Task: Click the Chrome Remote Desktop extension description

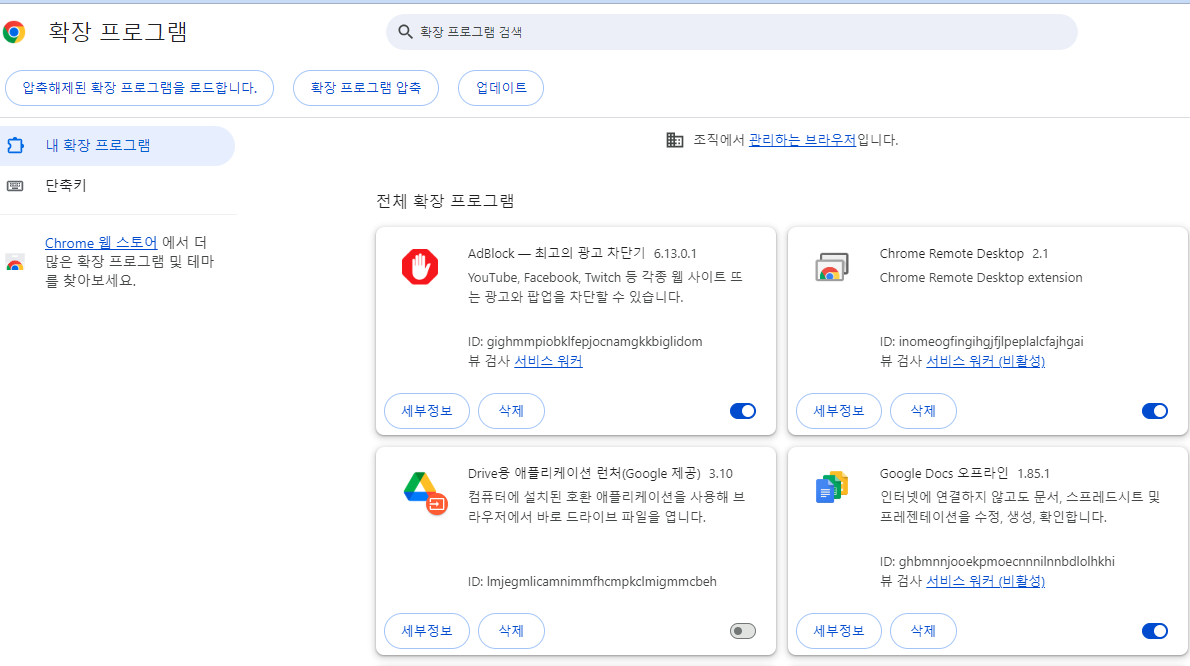Action: pos(981,278)
